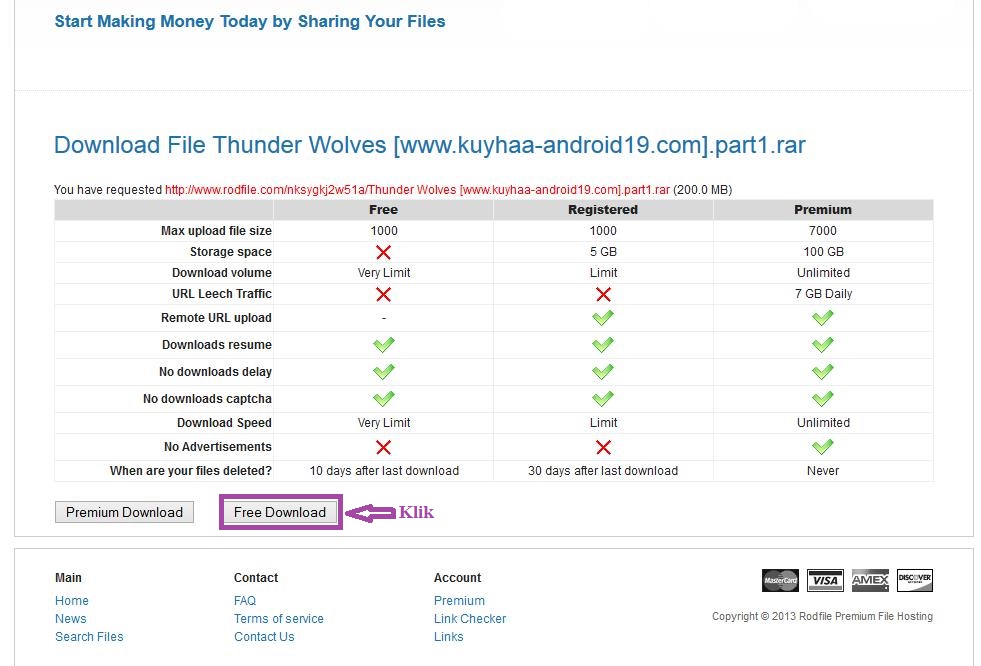The image size is (981, 666).
Task: Click green check for Premium No downloads delay
Action: [x=823, y=371]
